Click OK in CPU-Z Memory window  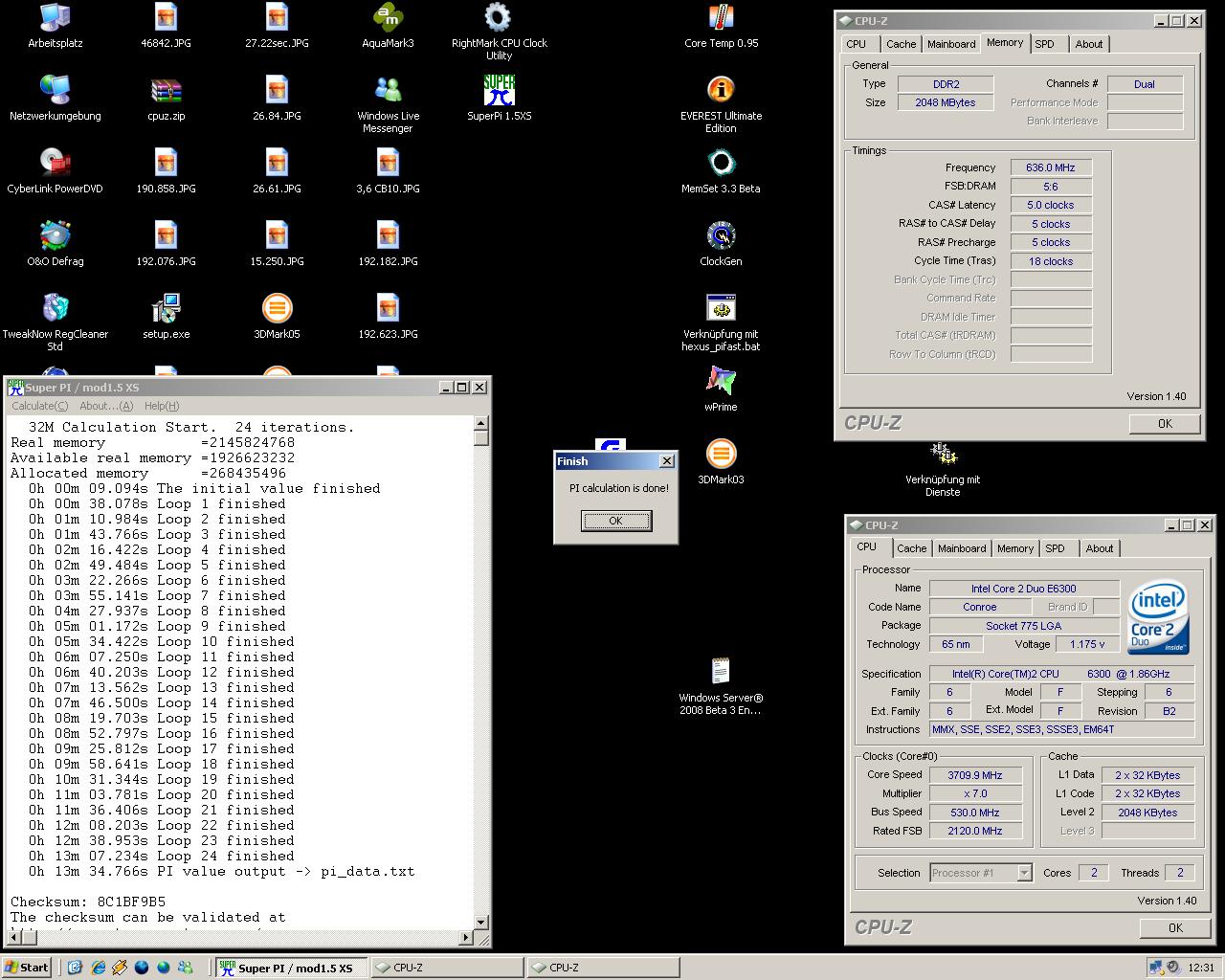tap(1165, 423)
